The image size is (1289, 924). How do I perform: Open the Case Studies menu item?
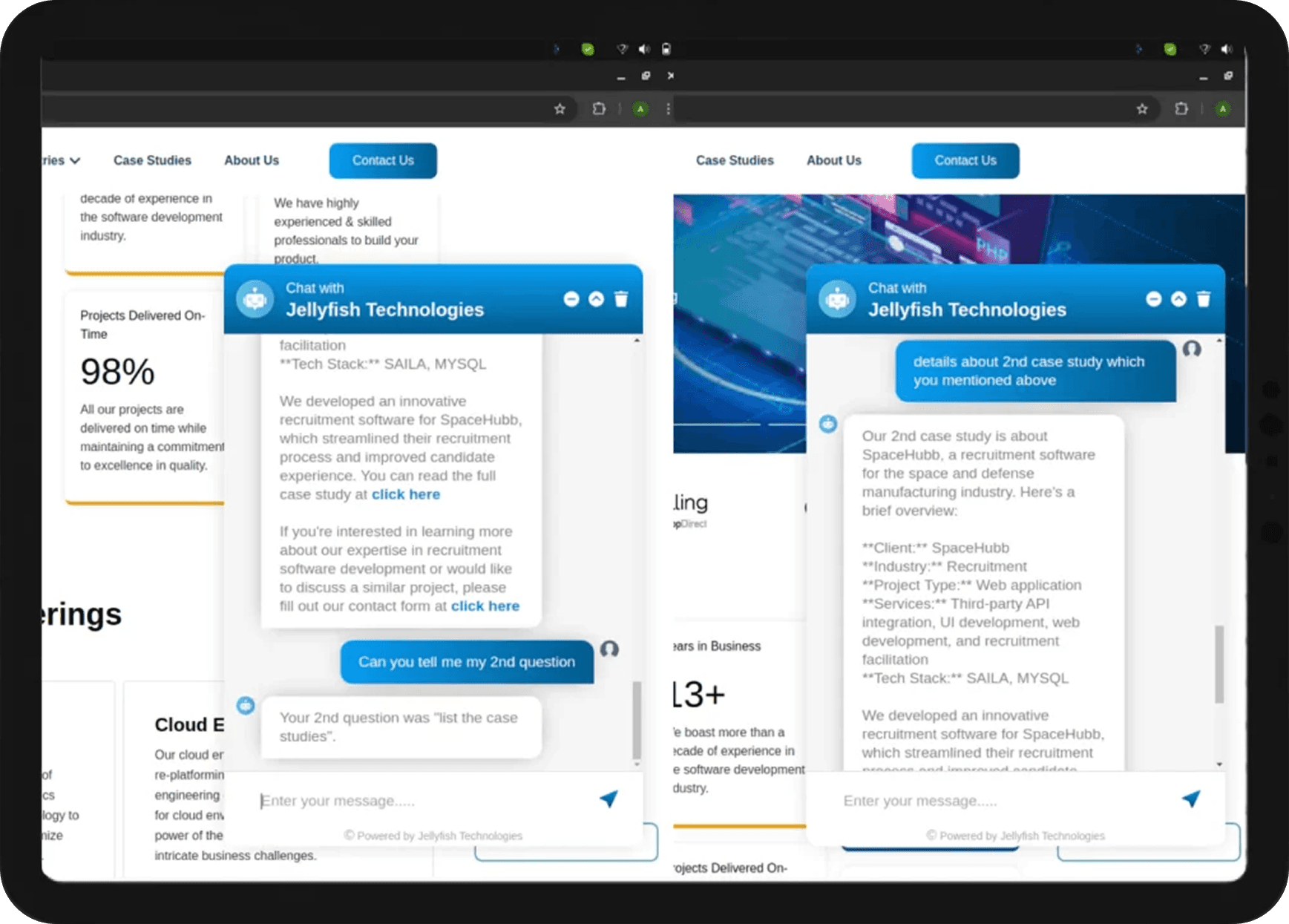[151, 160]
